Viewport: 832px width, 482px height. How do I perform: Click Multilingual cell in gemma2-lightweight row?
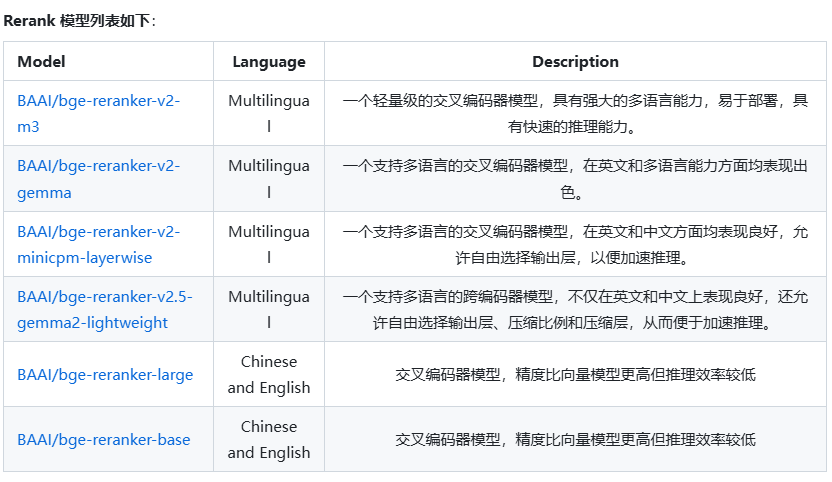[269, 309]
